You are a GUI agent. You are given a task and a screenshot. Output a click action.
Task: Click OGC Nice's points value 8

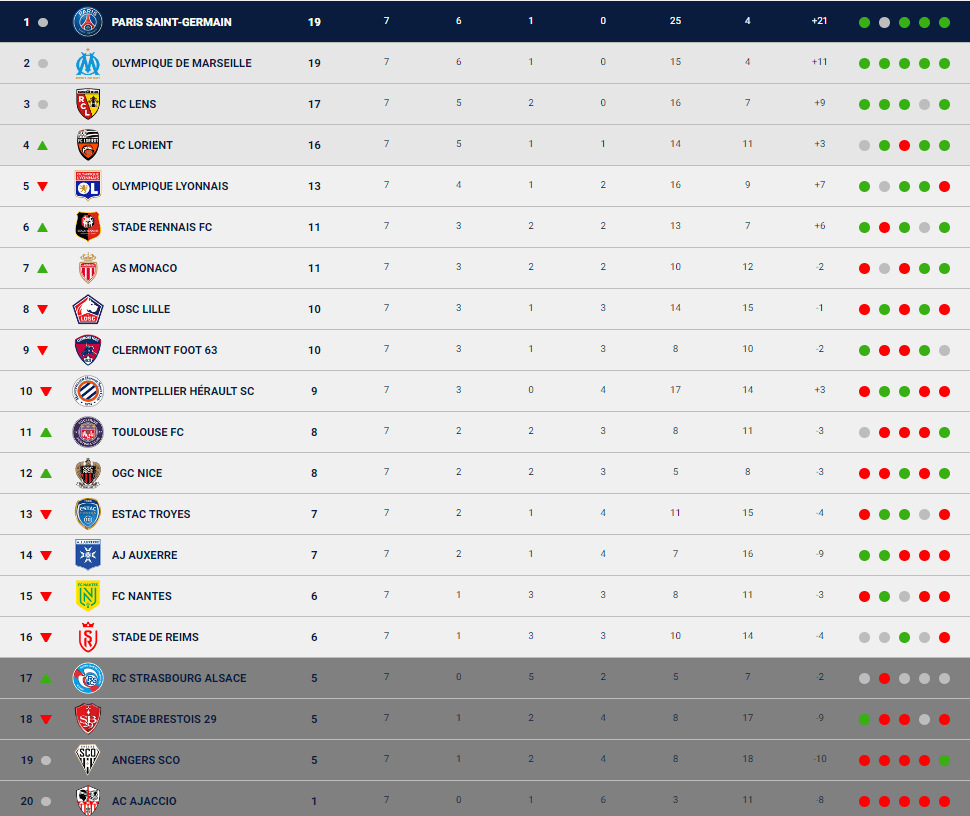pos(314,473)
